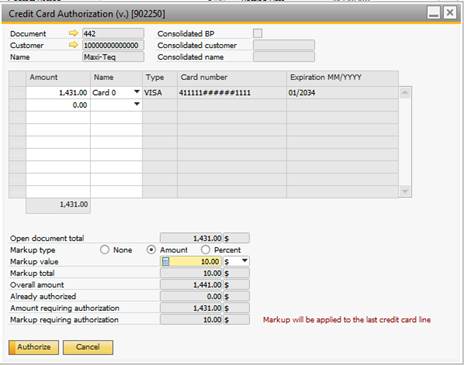The width and height of the screenshot is (464, 365).
Task: Select the Amount markup type
Action: (151, 250)
